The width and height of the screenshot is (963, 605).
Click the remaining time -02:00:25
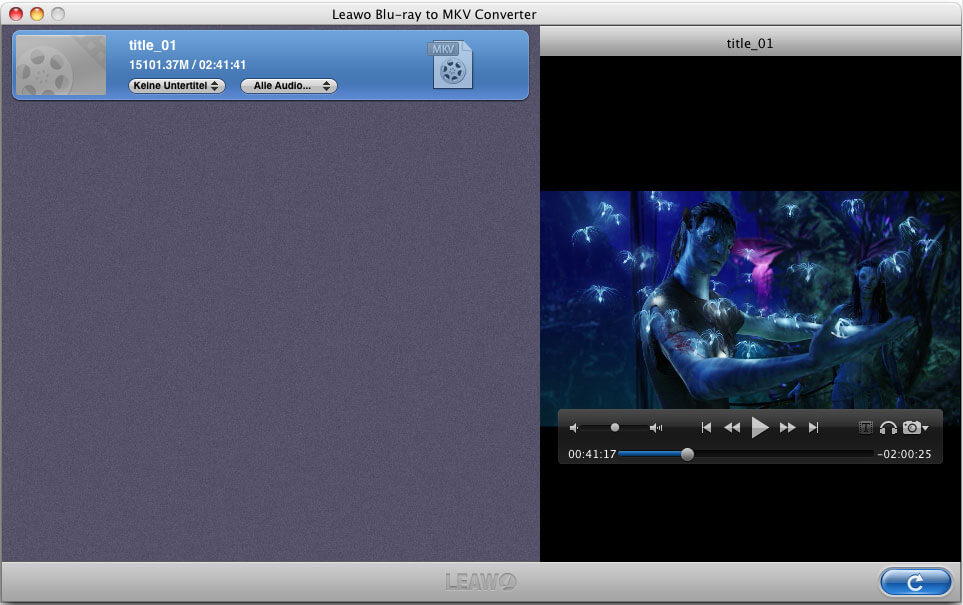pos(904,454)
